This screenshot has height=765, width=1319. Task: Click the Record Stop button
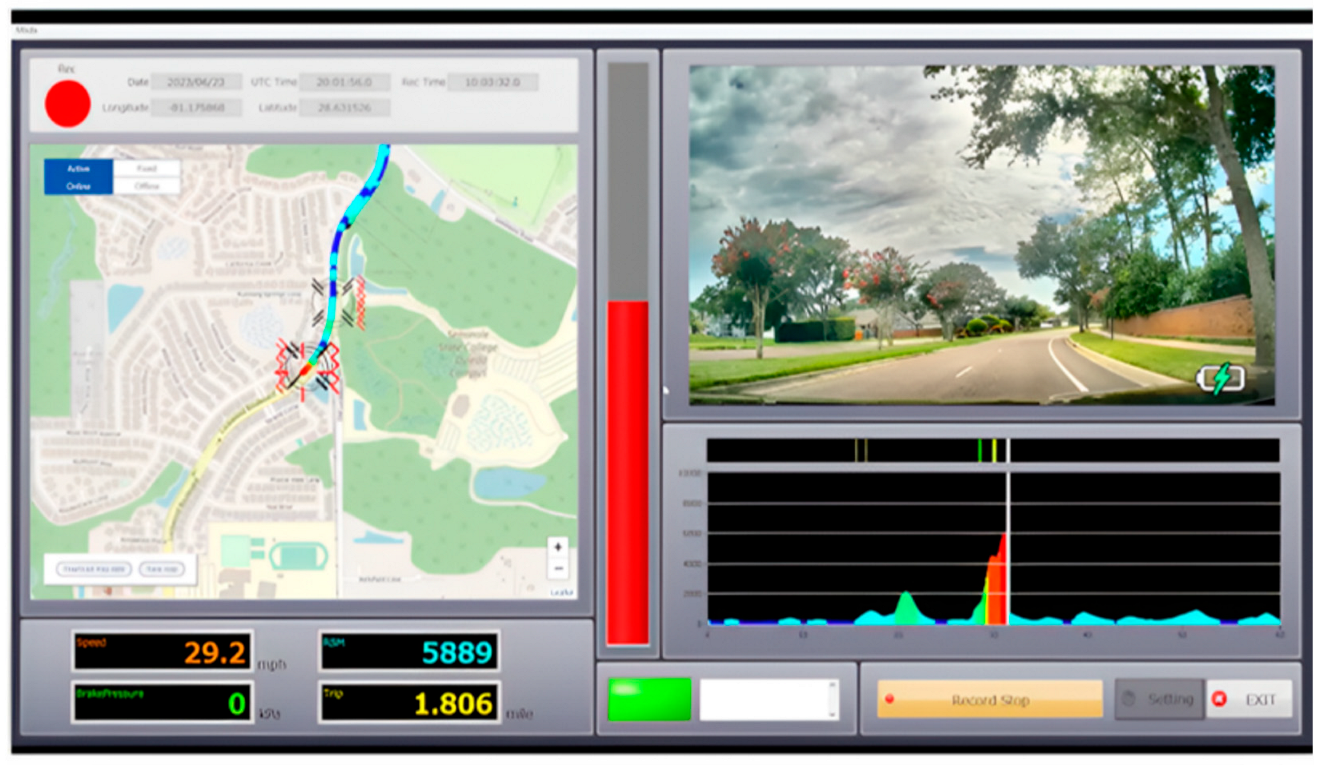pyautogui.click(x=990, y=699)
